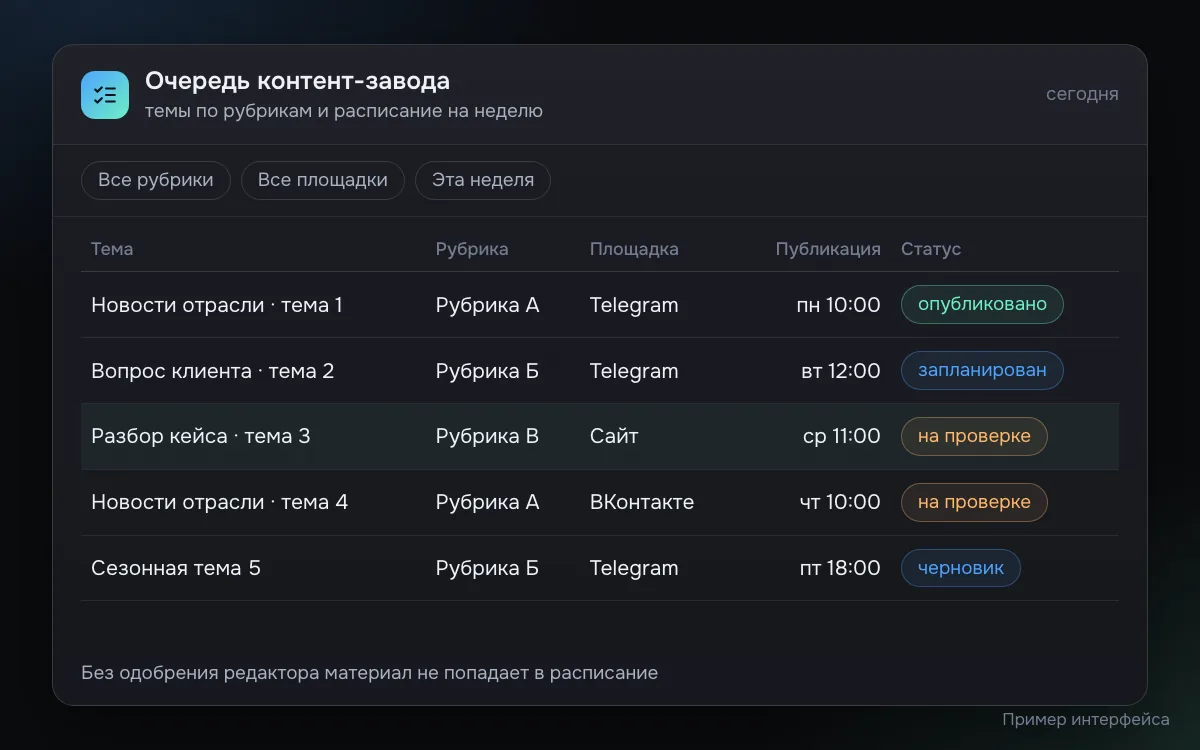Select row "Вопрос клиента · тема 2"
The image size is (1200, 750).
click(x=600, y=371)
